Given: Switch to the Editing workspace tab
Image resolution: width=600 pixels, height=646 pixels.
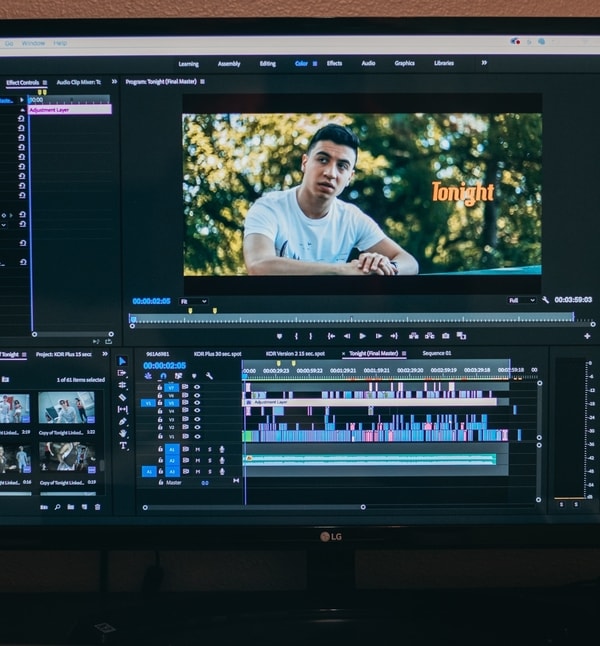Looking at the screenshot, I should 268,63.
